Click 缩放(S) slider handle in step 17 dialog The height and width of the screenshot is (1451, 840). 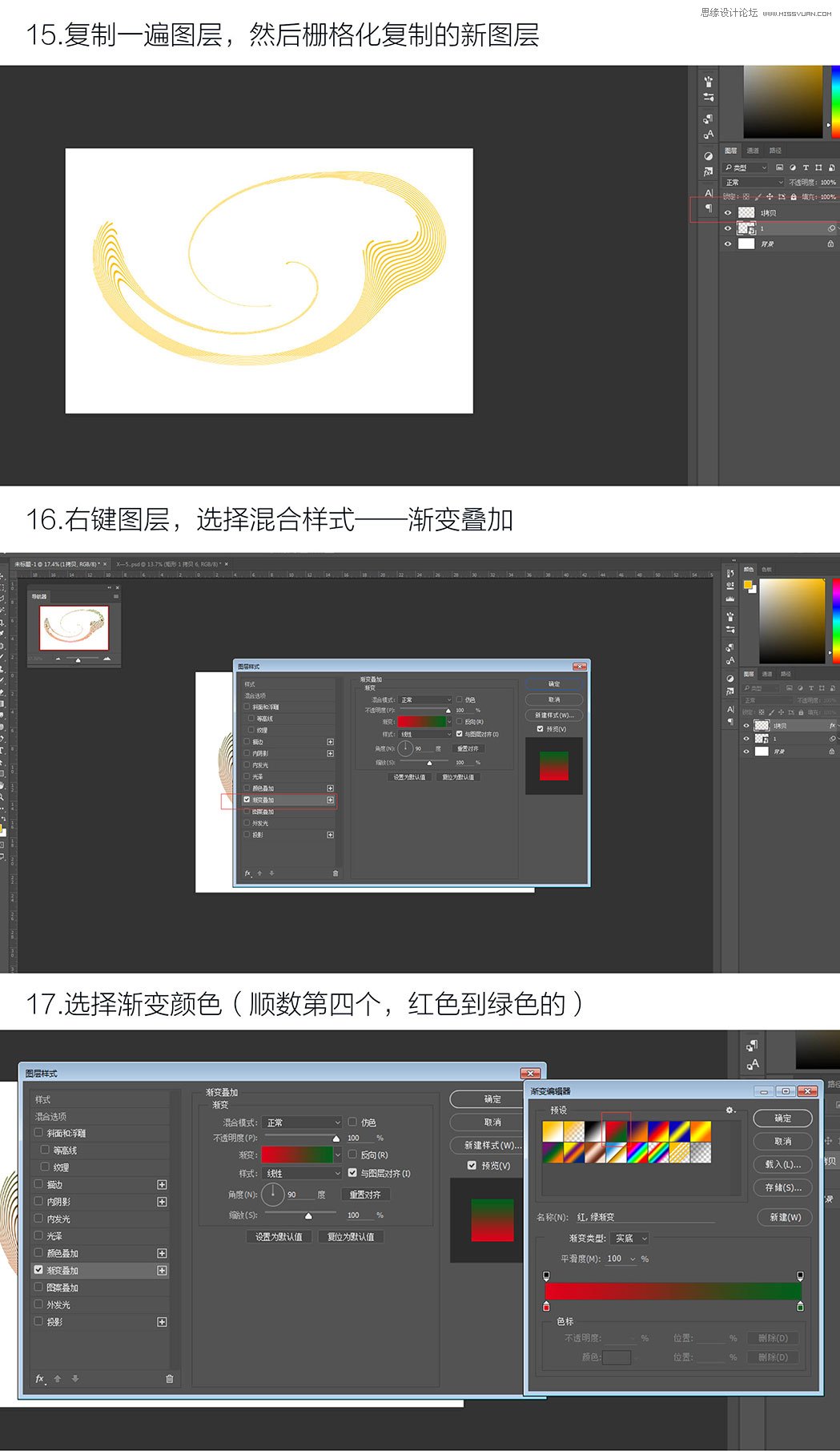(308, 1215)
